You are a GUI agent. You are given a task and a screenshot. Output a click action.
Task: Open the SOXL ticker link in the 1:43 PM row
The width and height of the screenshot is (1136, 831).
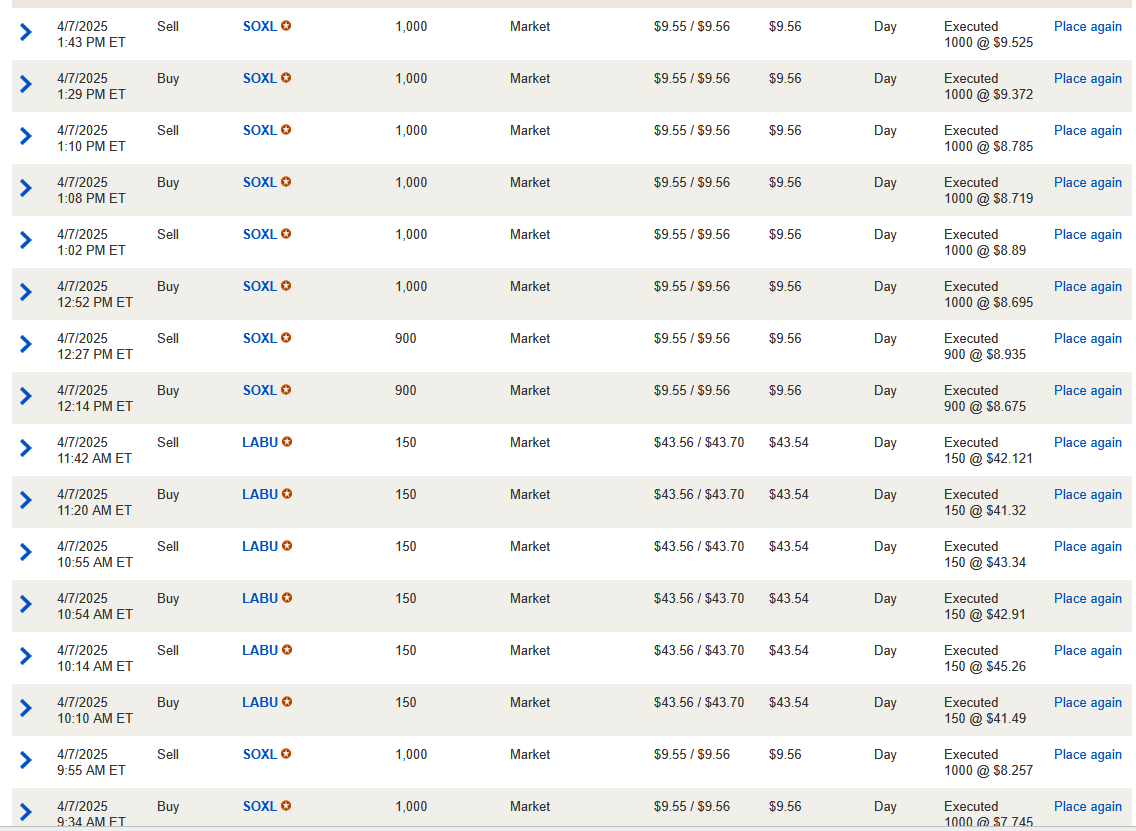[x=259, y=26]
